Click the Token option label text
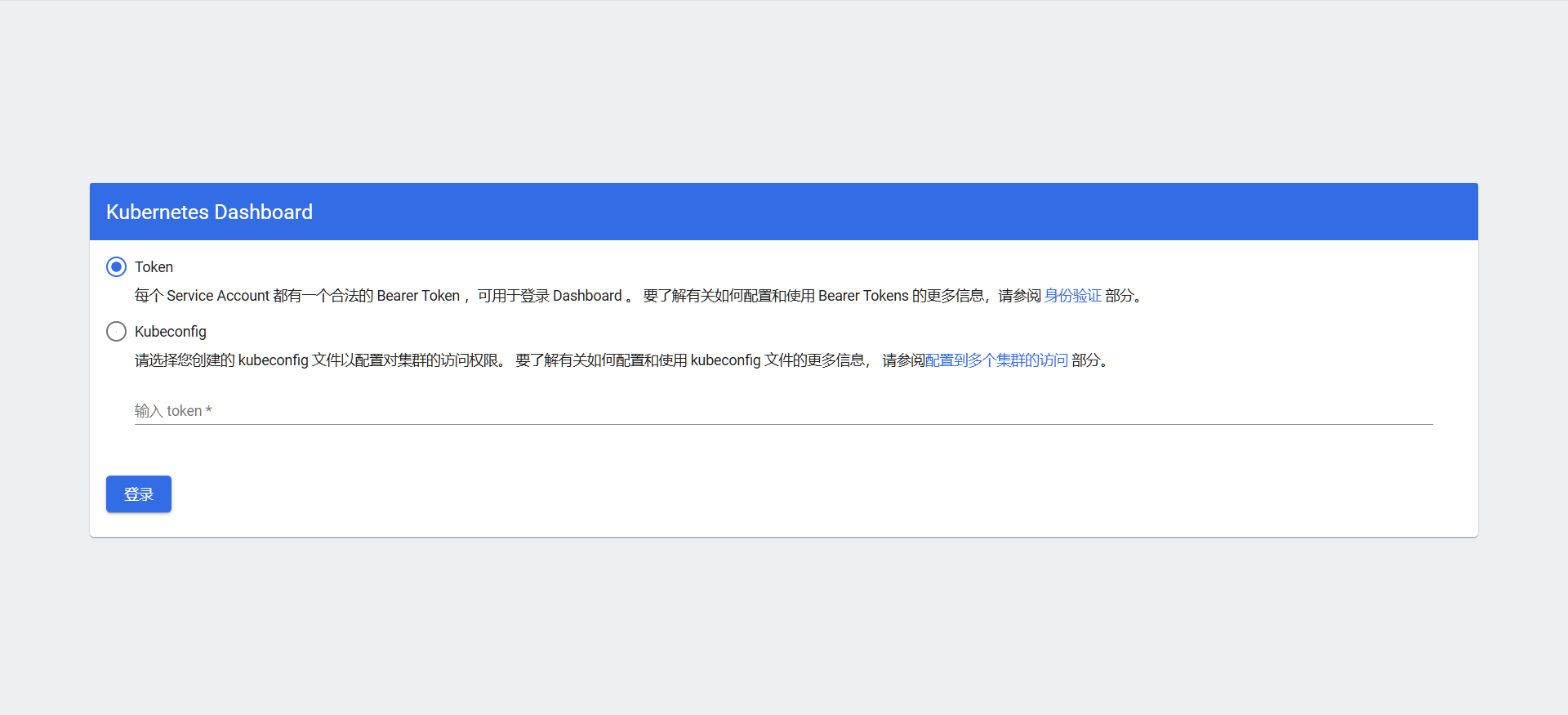This screenshot has width=1568, height=715. point(154,267)
